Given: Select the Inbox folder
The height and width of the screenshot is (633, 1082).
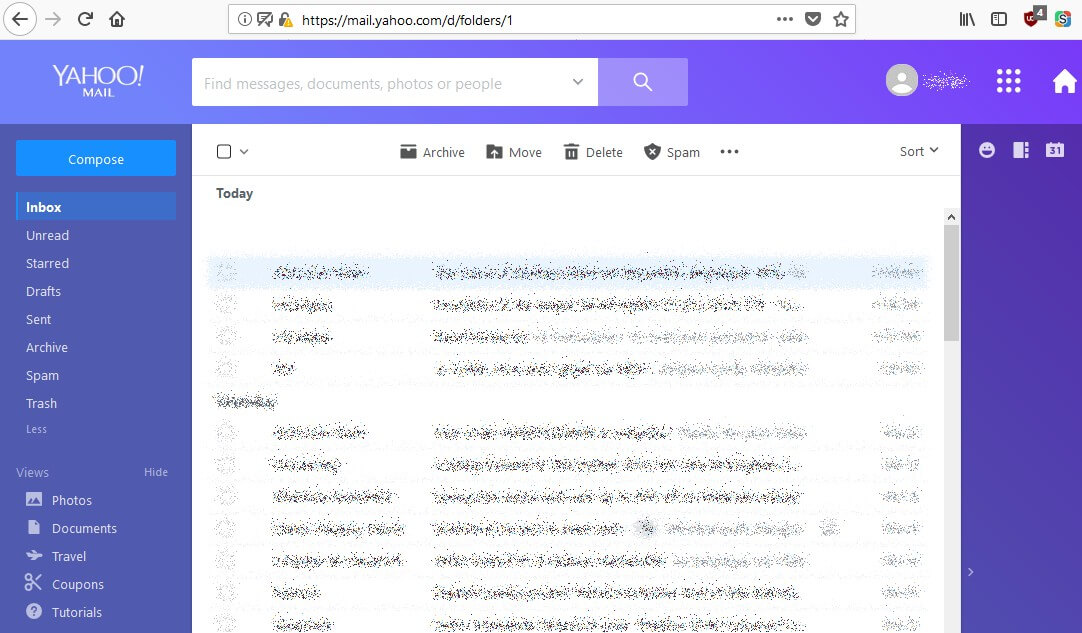Looking at the screenshot, I should pos(96,207).
